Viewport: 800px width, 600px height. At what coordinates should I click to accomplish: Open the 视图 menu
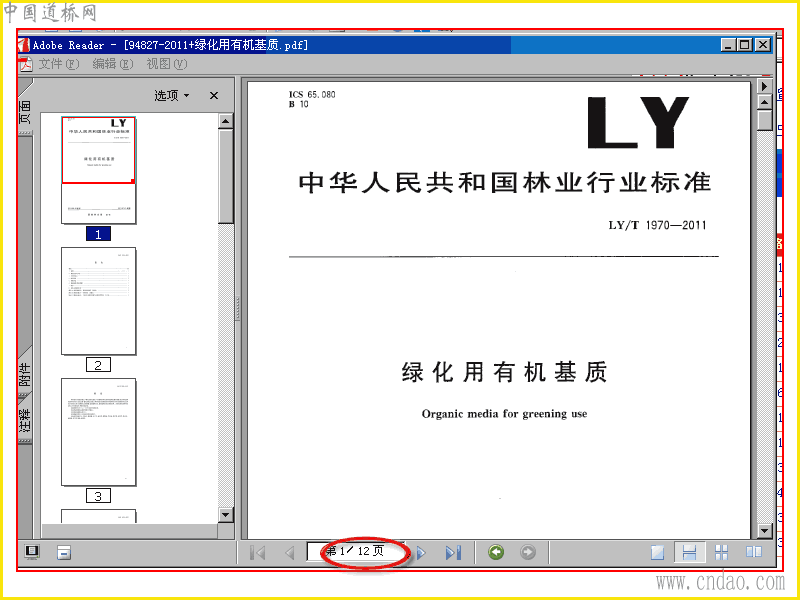click(167, 64)
